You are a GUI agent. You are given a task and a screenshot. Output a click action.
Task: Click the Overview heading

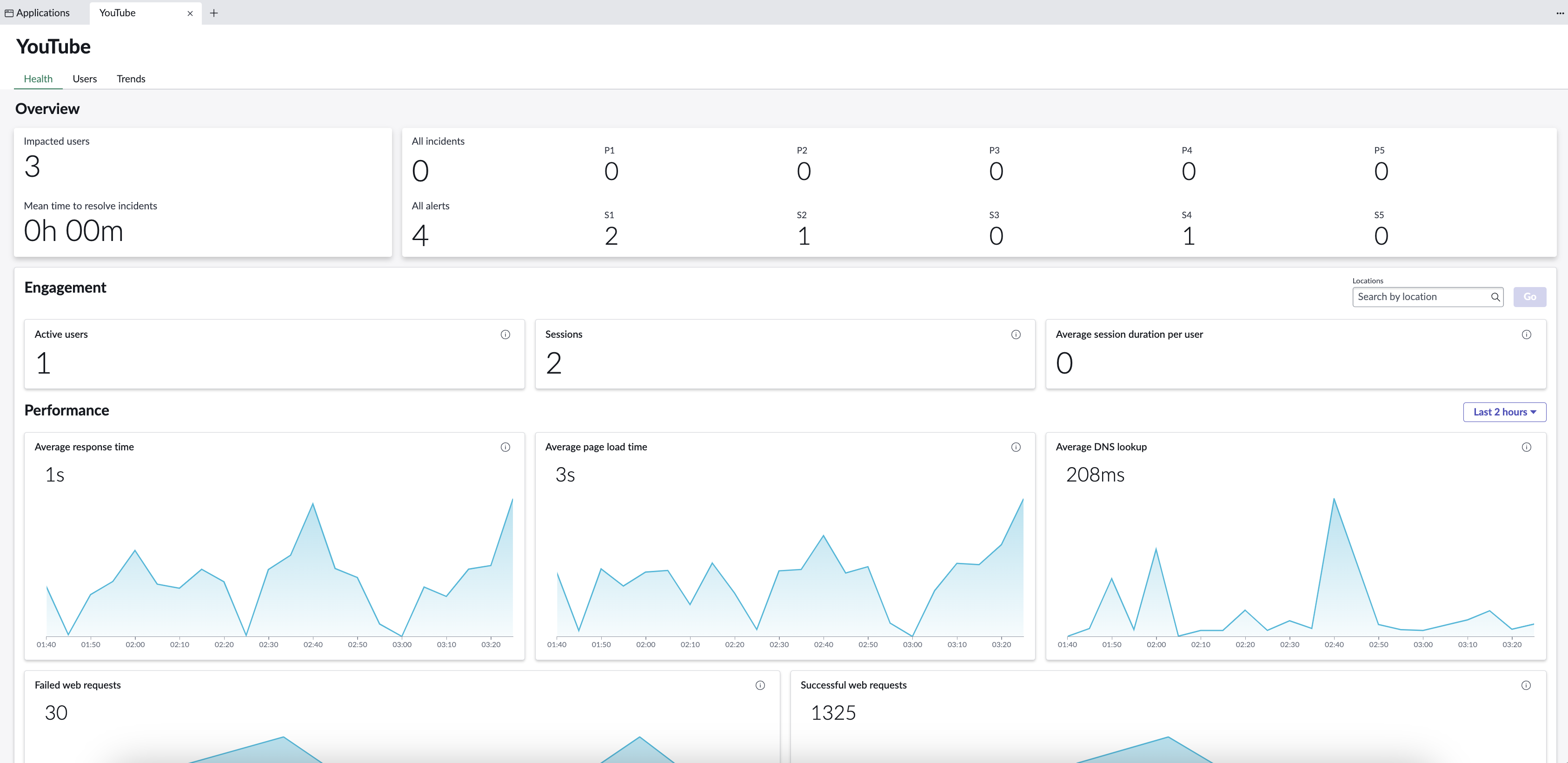tap(47, 109)
